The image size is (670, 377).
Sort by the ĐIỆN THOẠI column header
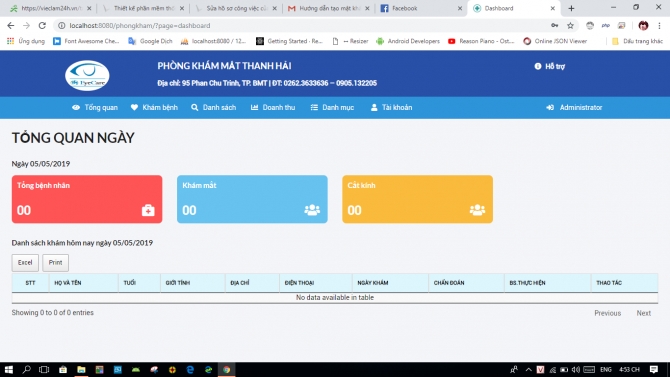click(x=316, y=283)
